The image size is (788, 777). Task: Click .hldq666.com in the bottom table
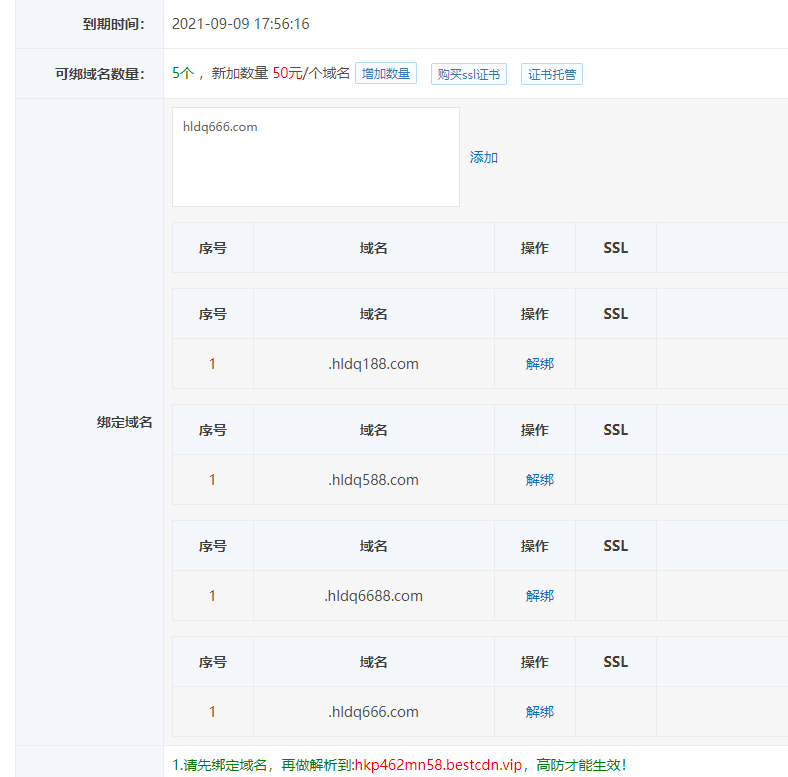[x=373, y=712]
